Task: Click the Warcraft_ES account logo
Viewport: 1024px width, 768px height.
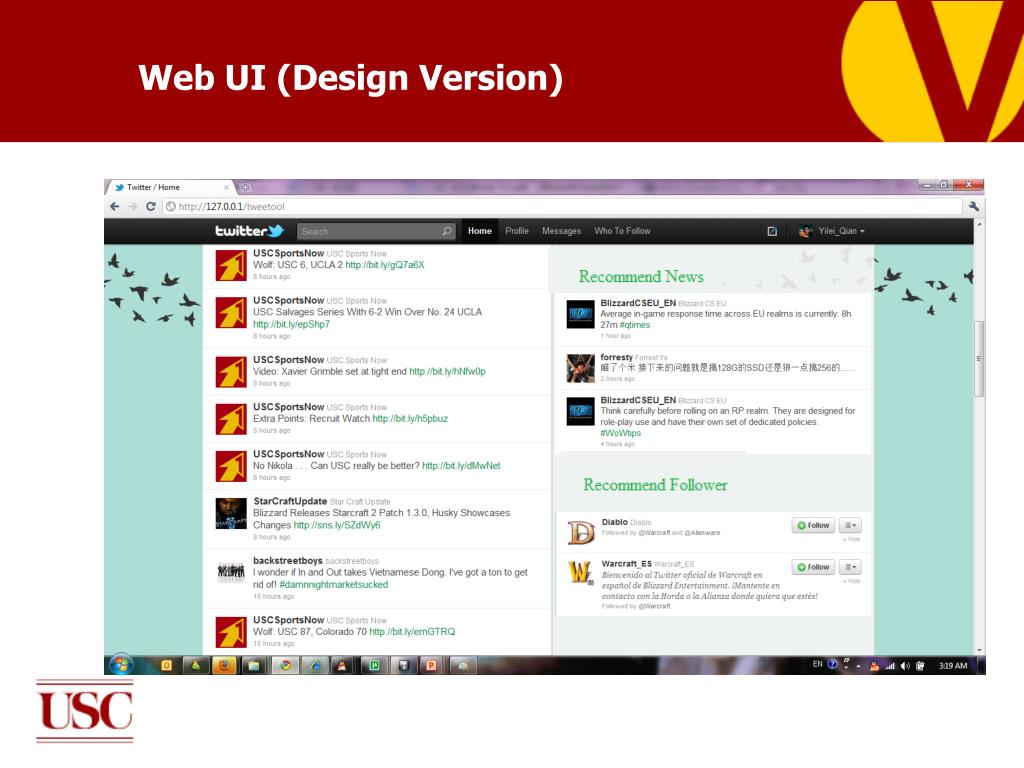Action: coord(581,573)
